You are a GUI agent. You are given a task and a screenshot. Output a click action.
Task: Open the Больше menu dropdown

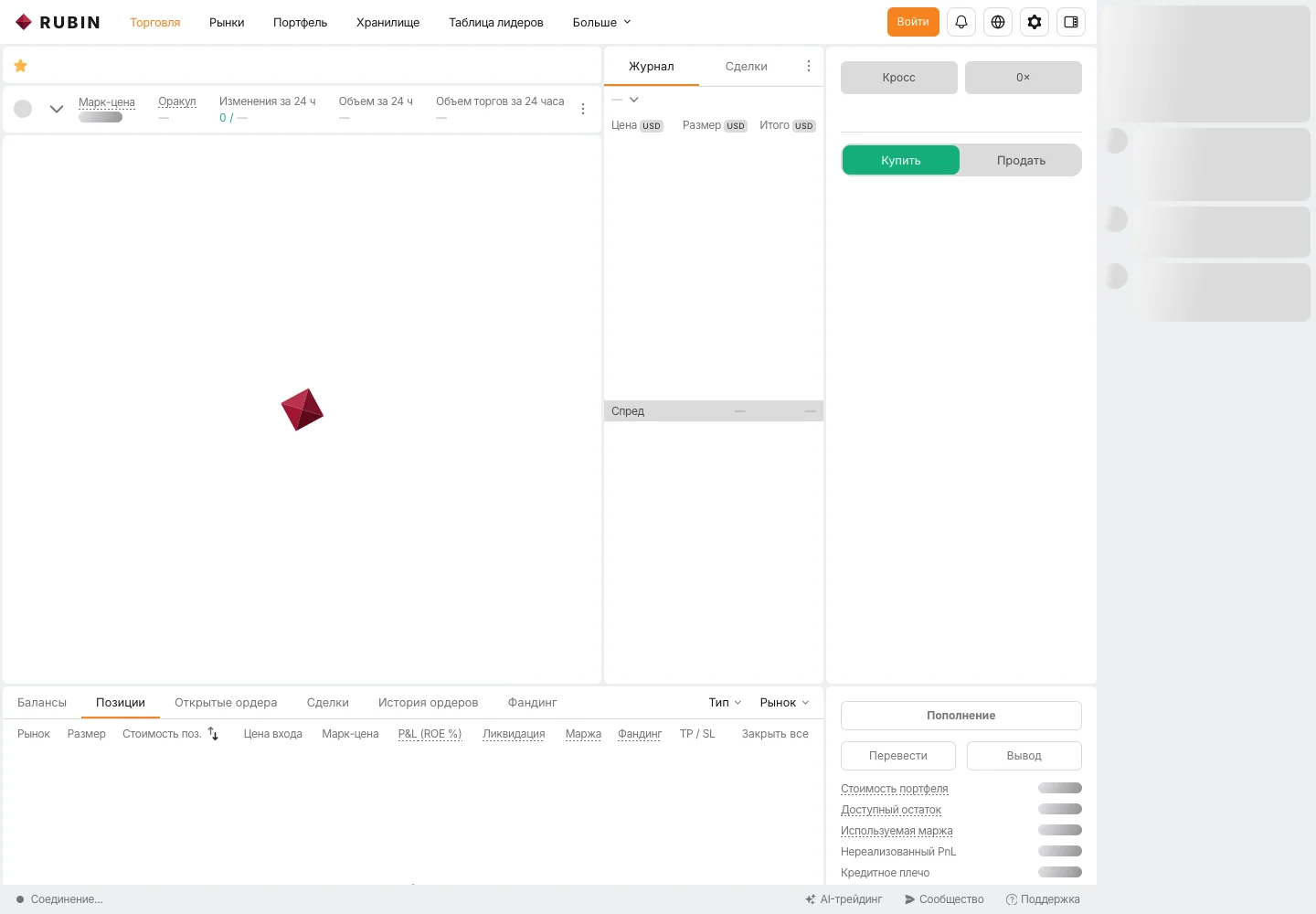point(602,22)
